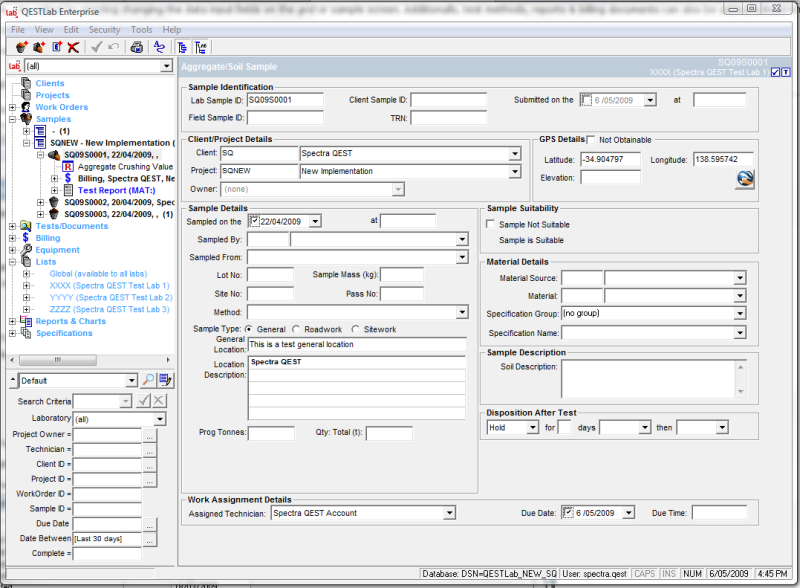Click the magnifying glass search icon beside Default
Viewport: 800px width, 588px height.
click(x=148, y=380)
